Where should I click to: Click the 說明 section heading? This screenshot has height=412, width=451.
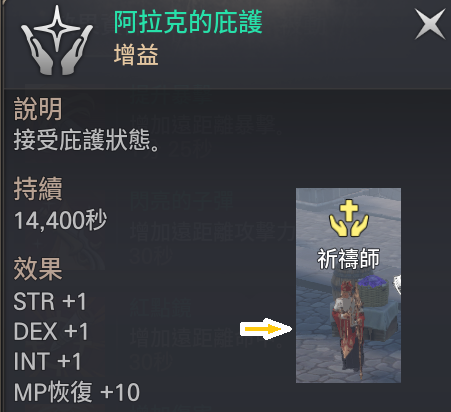38,109
